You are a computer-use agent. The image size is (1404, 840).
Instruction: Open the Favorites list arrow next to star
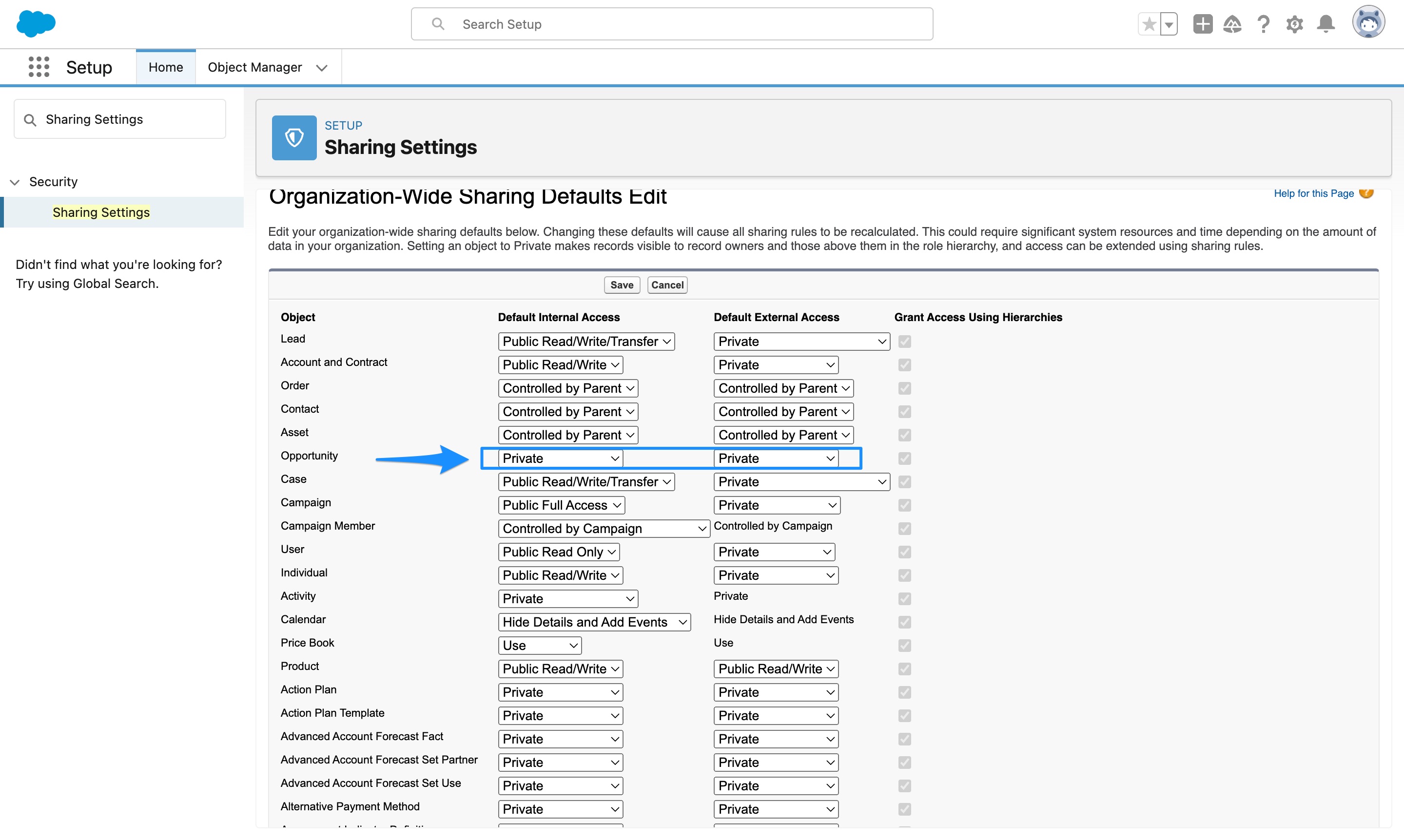pos(1169,24)
